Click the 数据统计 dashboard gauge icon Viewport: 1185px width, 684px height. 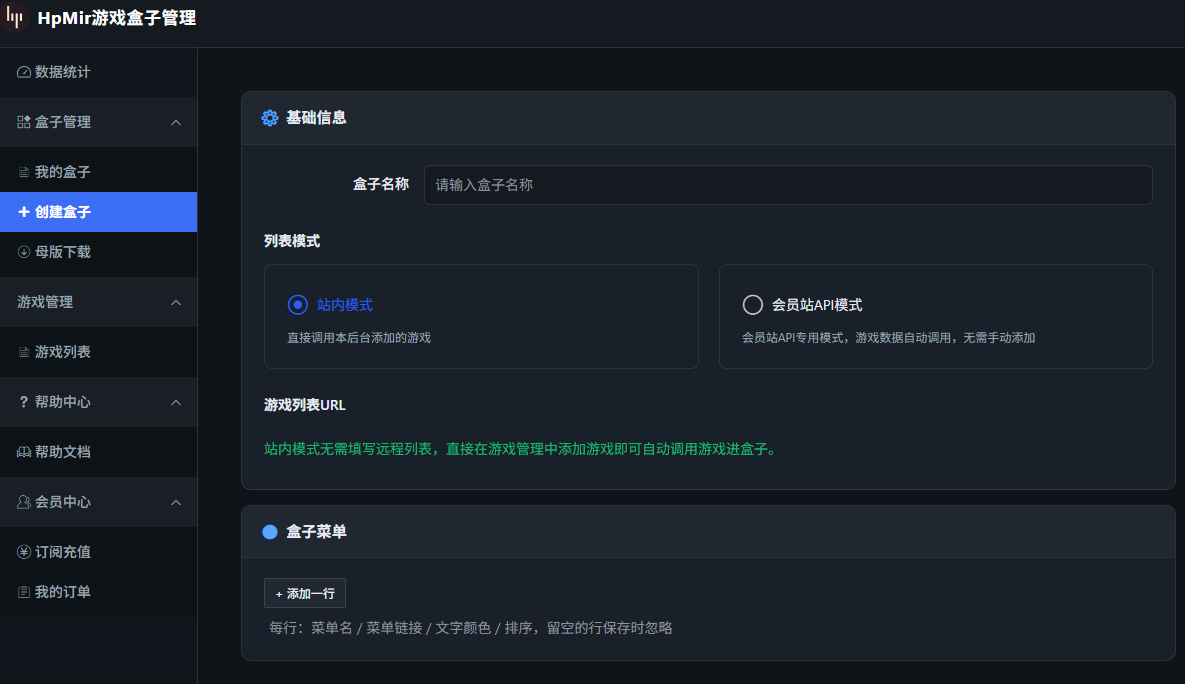tap(23, 72)
